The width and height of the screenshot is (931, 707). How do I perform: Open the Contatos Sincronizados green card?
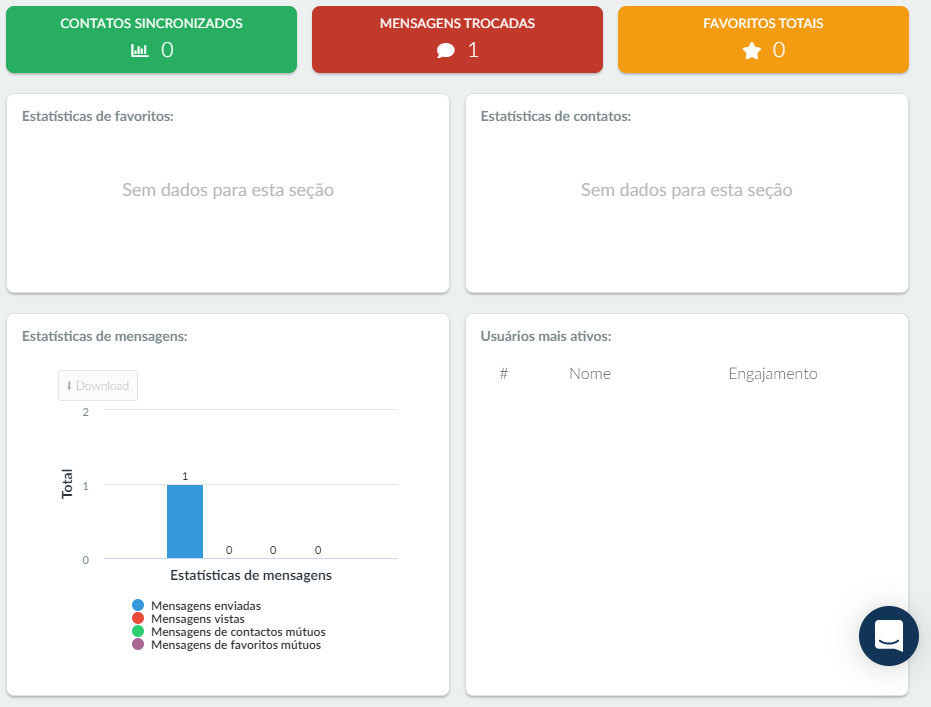(x=151, y=40)
